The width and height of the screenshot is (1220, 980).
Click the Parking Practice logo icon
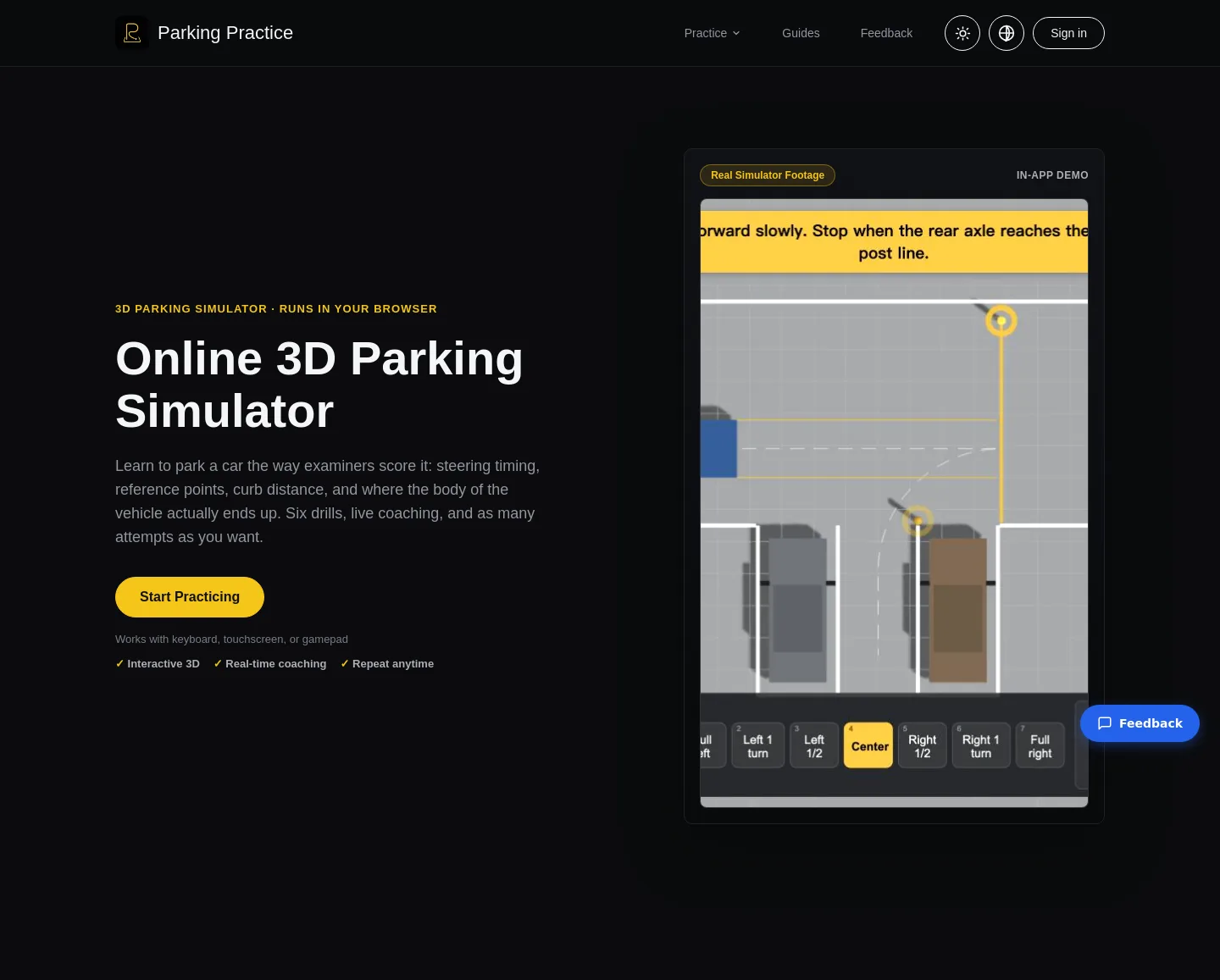pos(132,33)
